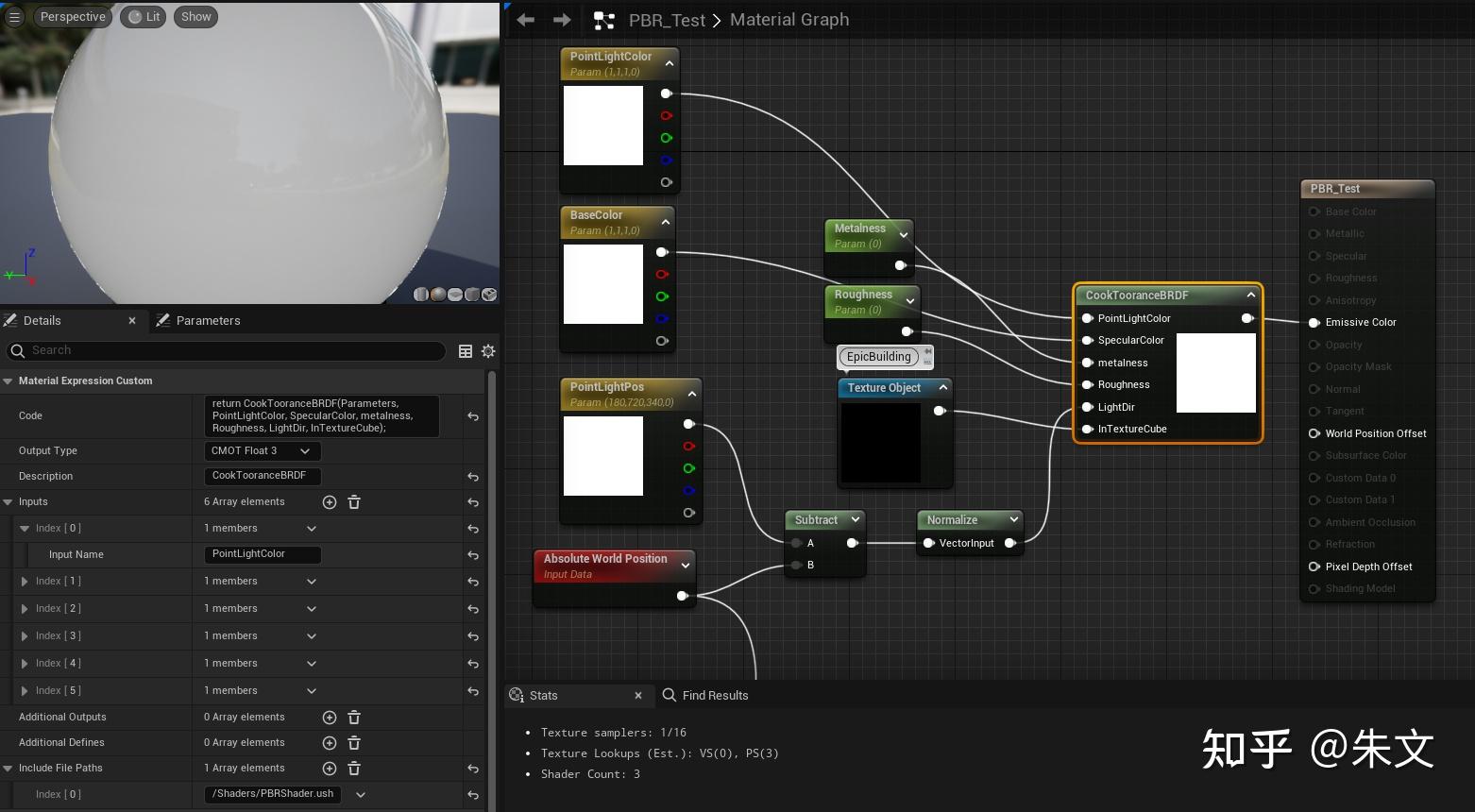
Task: Open the Find Results tab
Action: point(715,696)
